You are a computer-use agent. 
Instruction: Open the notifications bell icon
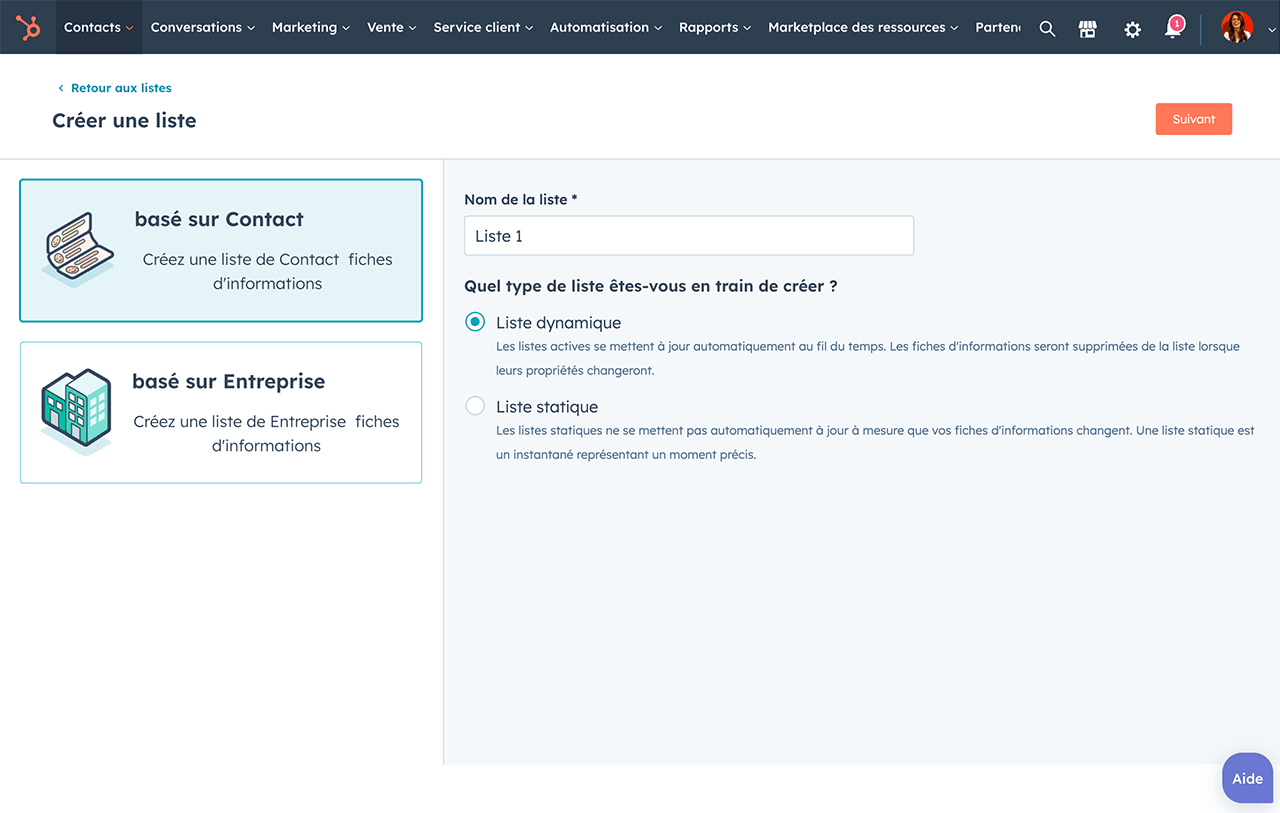pyautogui.click(x=1174, y=28)
